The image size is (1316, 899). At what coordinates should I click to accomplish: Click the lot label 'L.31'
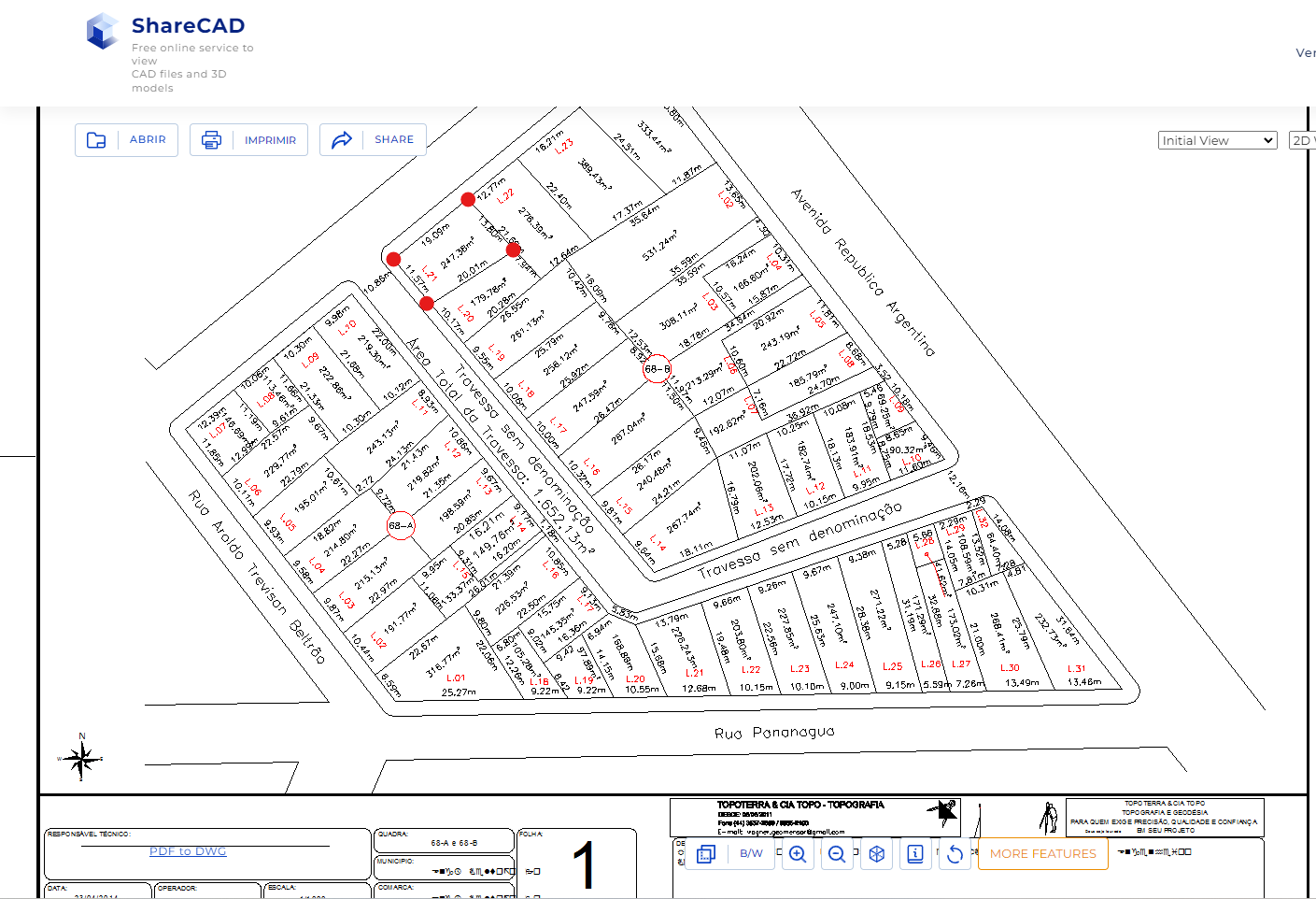(1077, 669)
